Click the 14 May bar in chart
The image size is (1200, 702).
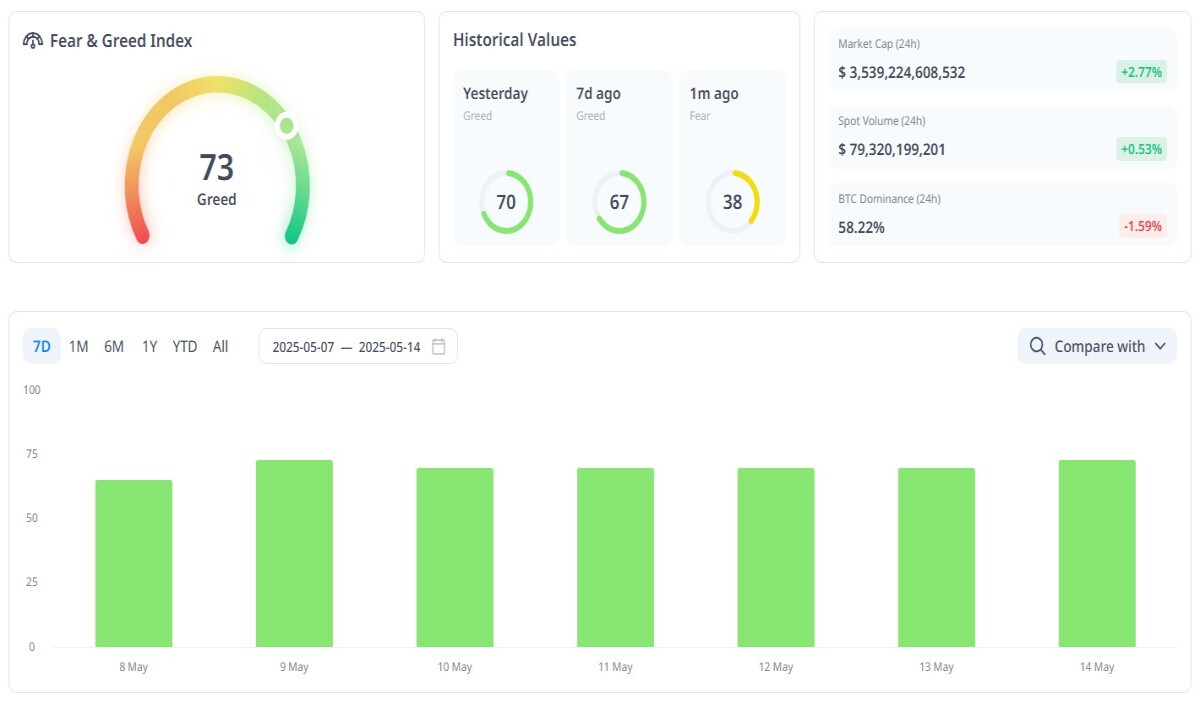coord(1097,553)
